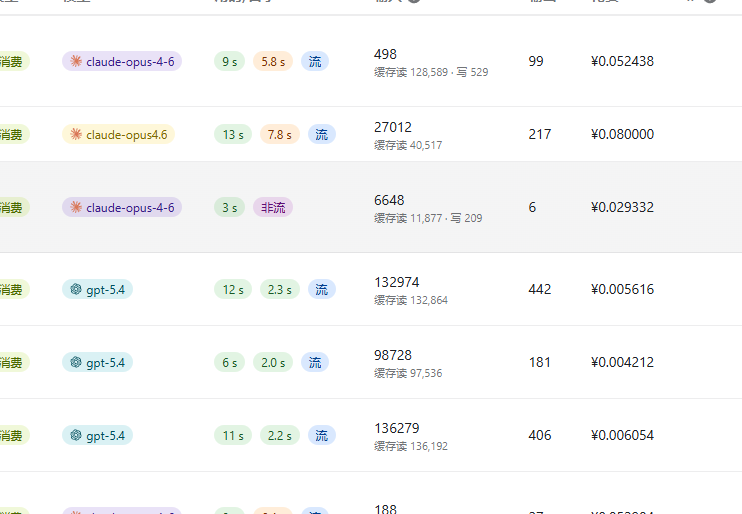The image size is (742, 514).
Task: Click the 流 badge in the 98728 input row
Action: (315, 363)
